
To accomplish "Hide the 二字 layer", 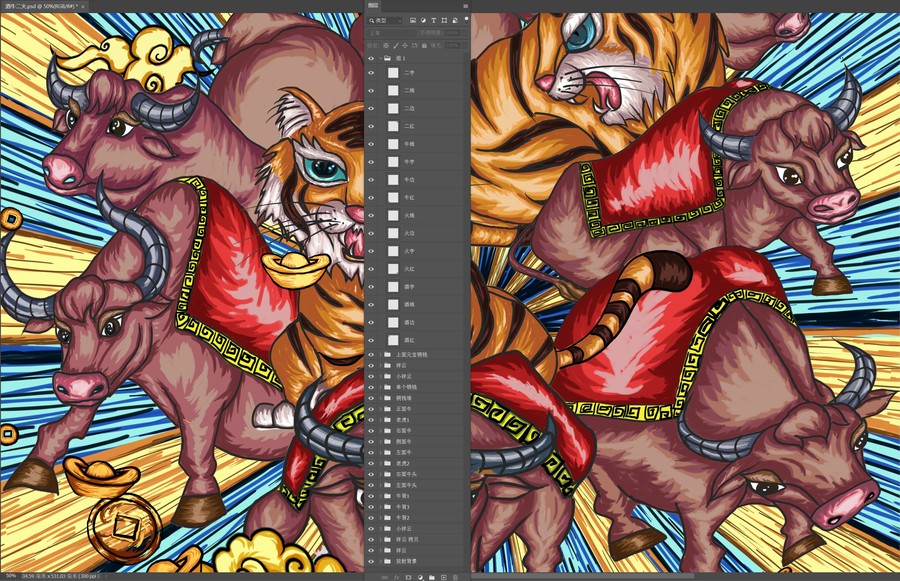I will tap(371, 73).
